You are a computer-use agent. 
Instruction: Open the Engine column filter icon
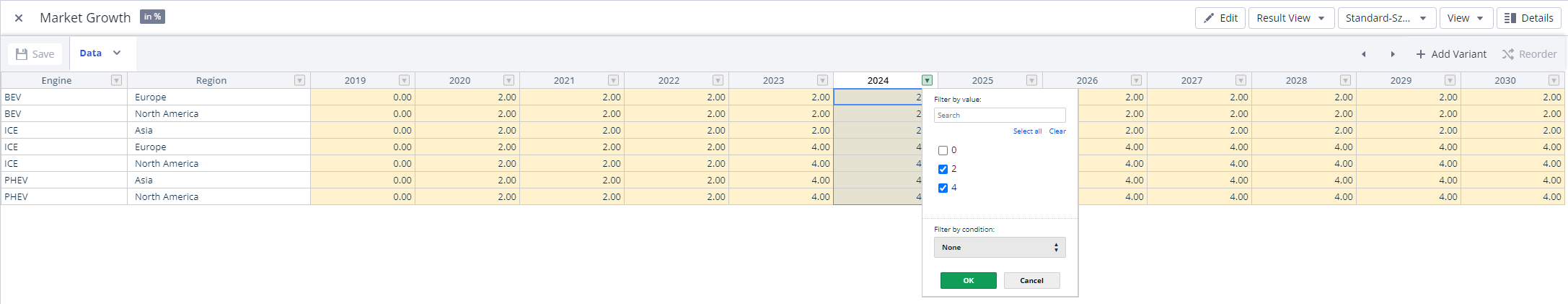(116, 80)
